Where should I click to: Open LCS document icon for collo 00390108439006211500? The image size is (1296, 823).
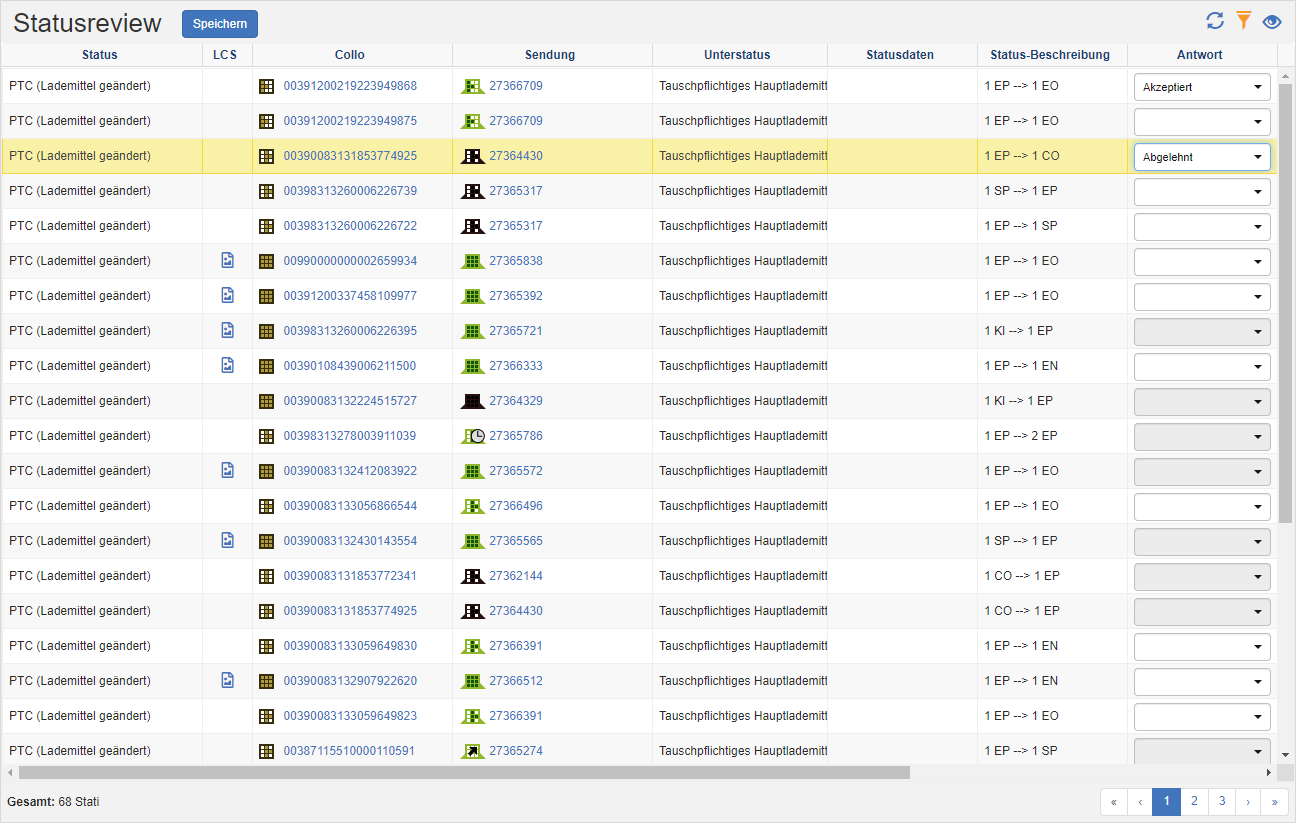tap(228, 366)
